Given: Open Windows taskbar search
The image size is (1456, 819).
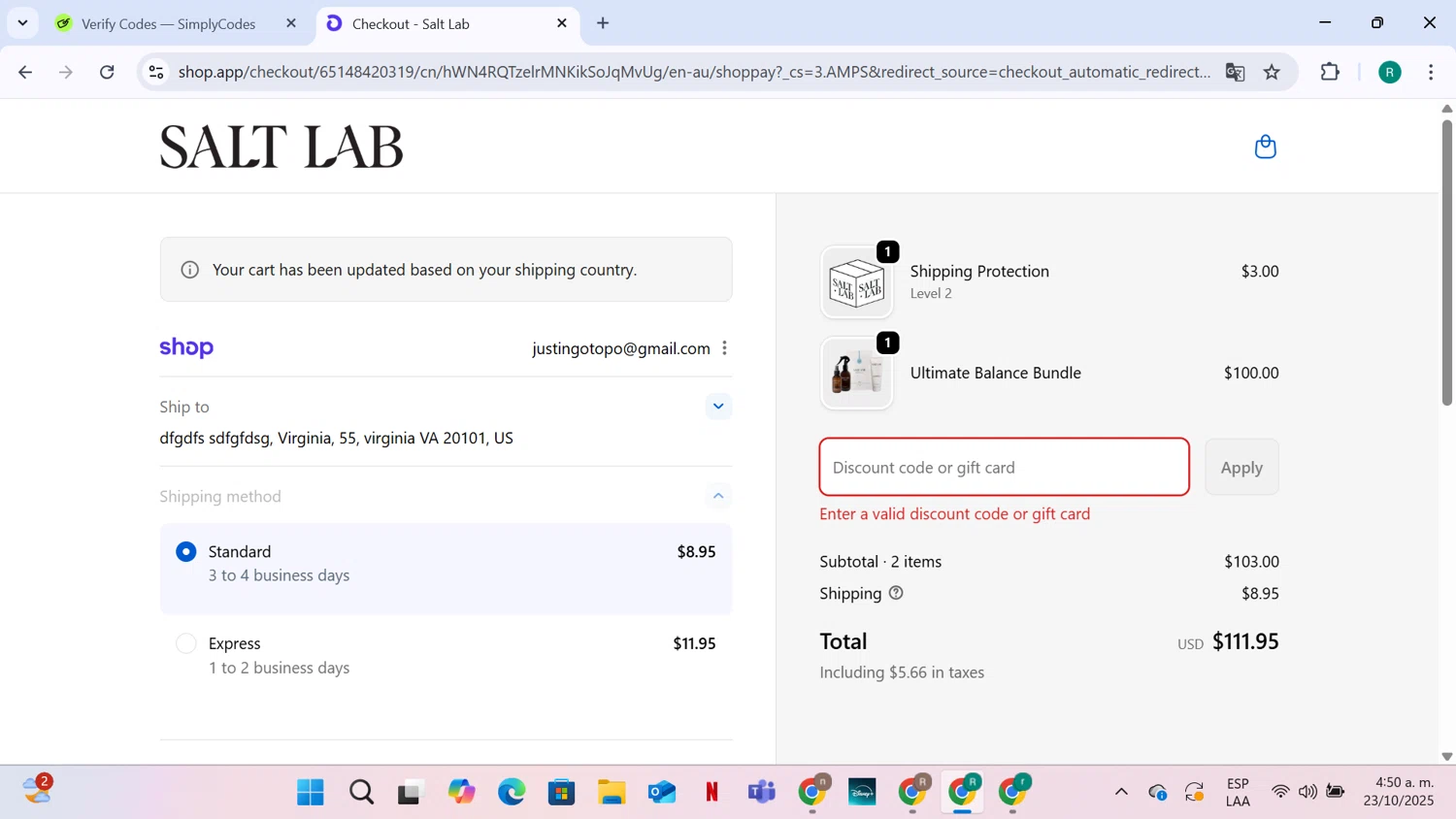Looking at the screenshot, I should 361,792.
